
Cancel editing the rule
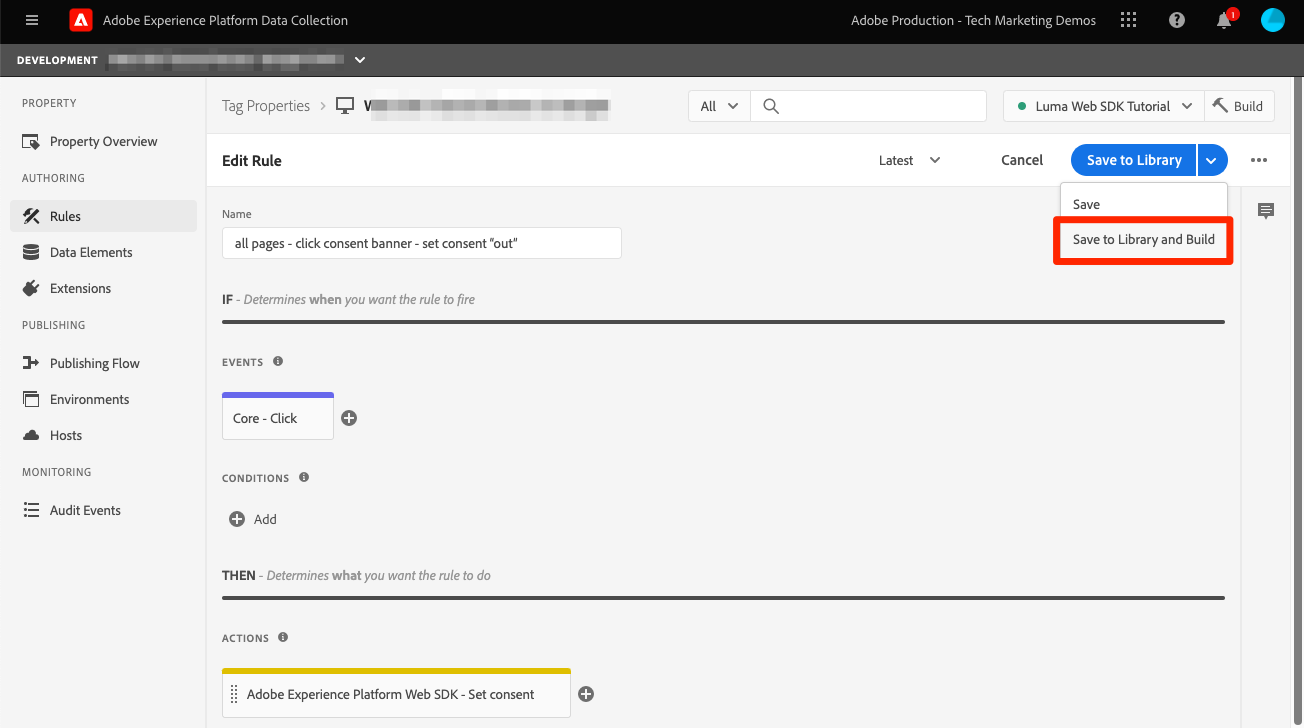click(x=1022, y=160)
